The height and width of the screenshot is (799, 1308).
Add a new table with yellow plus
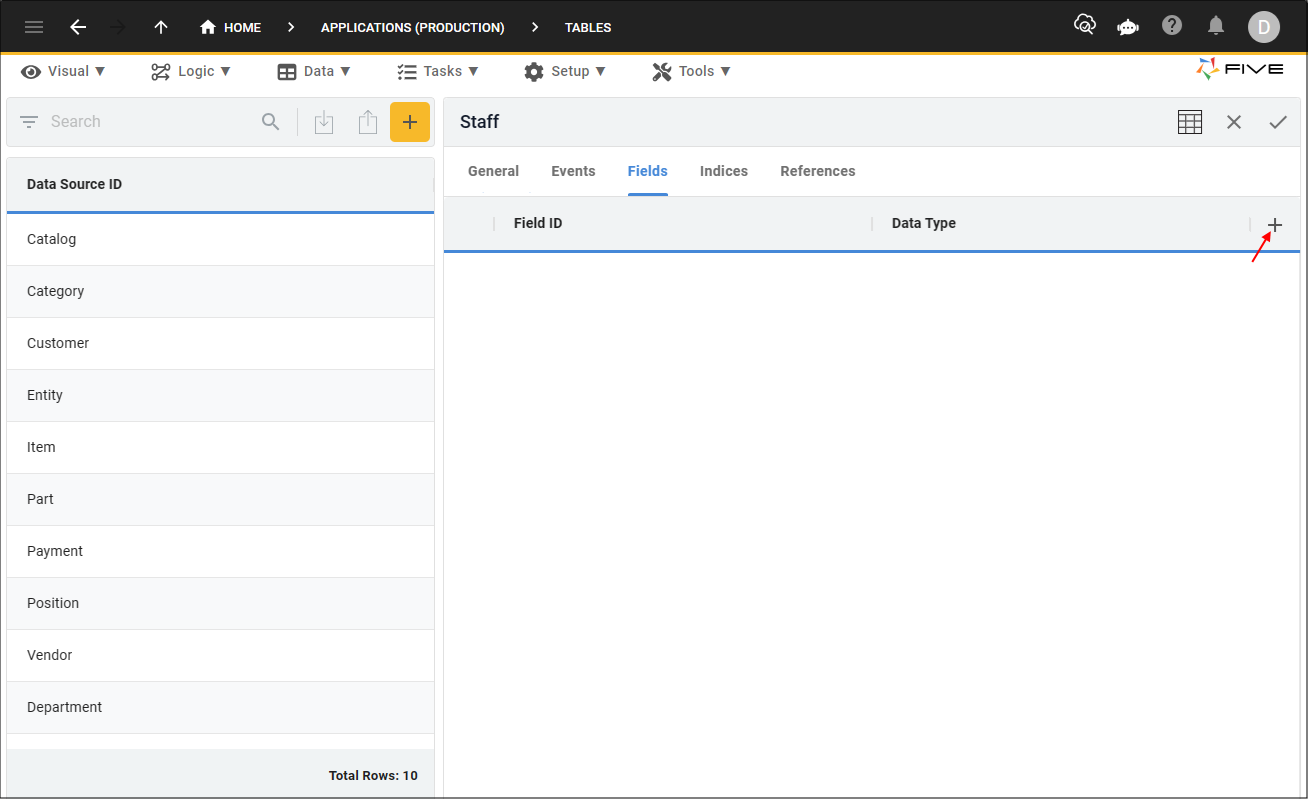(410, 122)
